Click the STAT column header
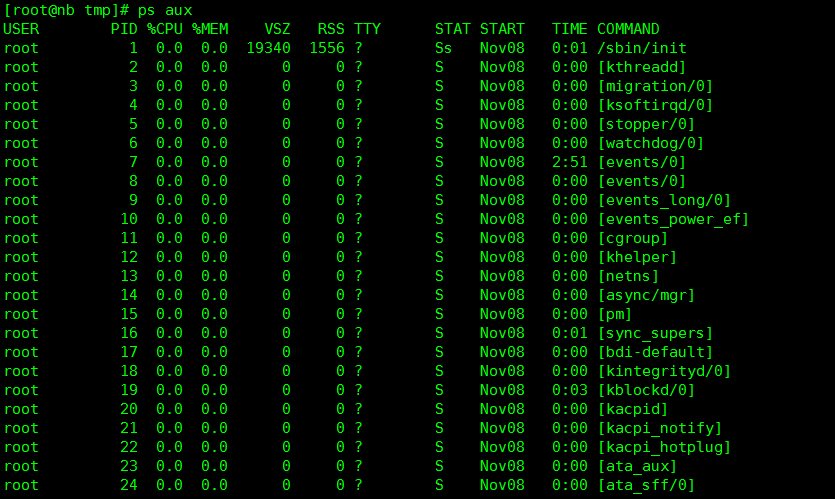This screenshot has height=499, width=835. [453, 29]
